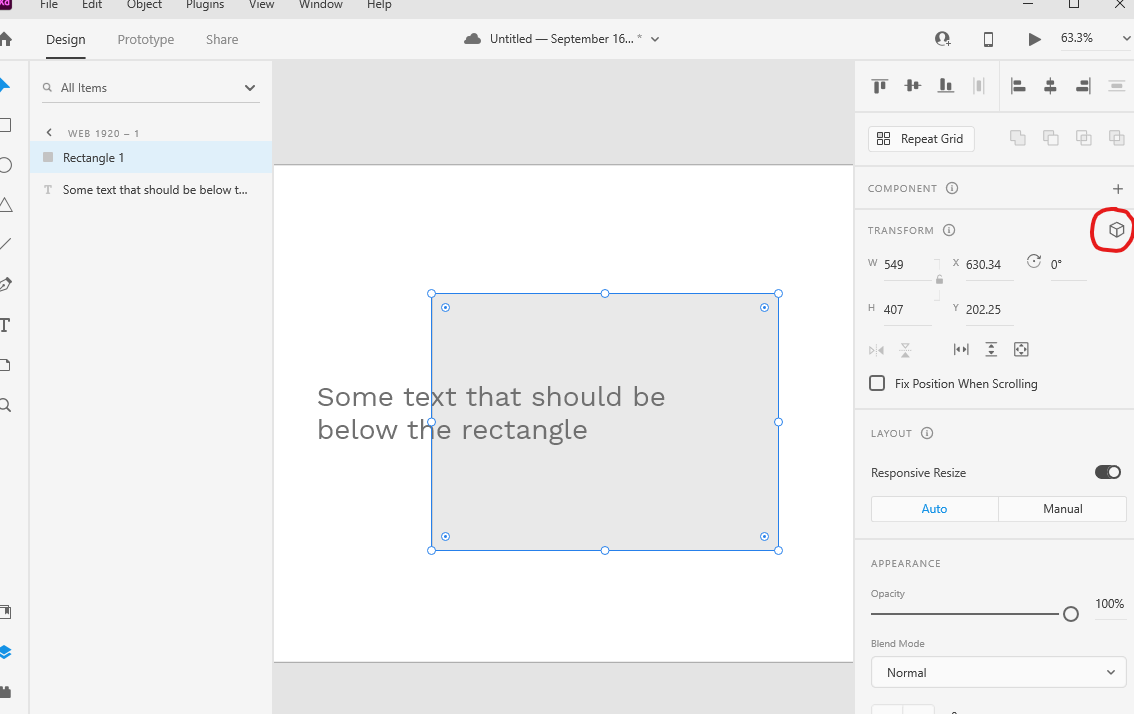Click the flip vertically icon
This screenshot has width=1134, height=714.
(905, 349)
